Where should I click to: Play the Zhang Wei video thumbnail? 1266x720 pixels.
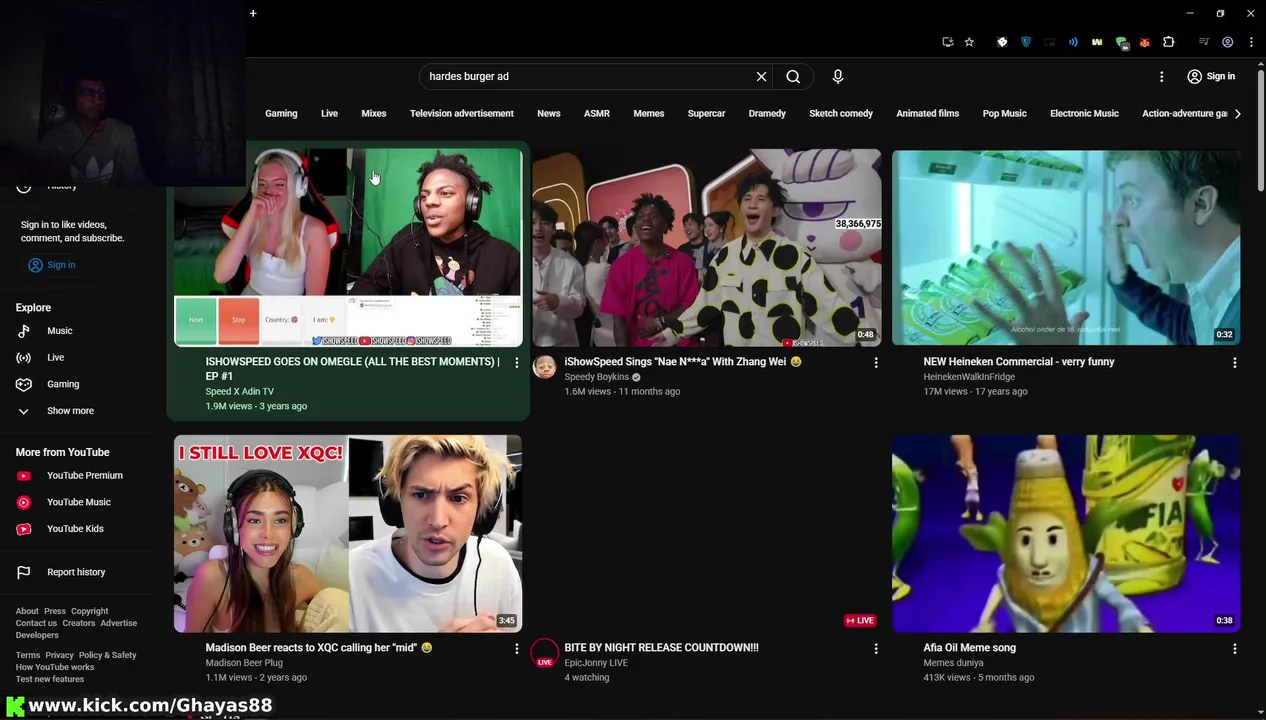coord(707,248)
